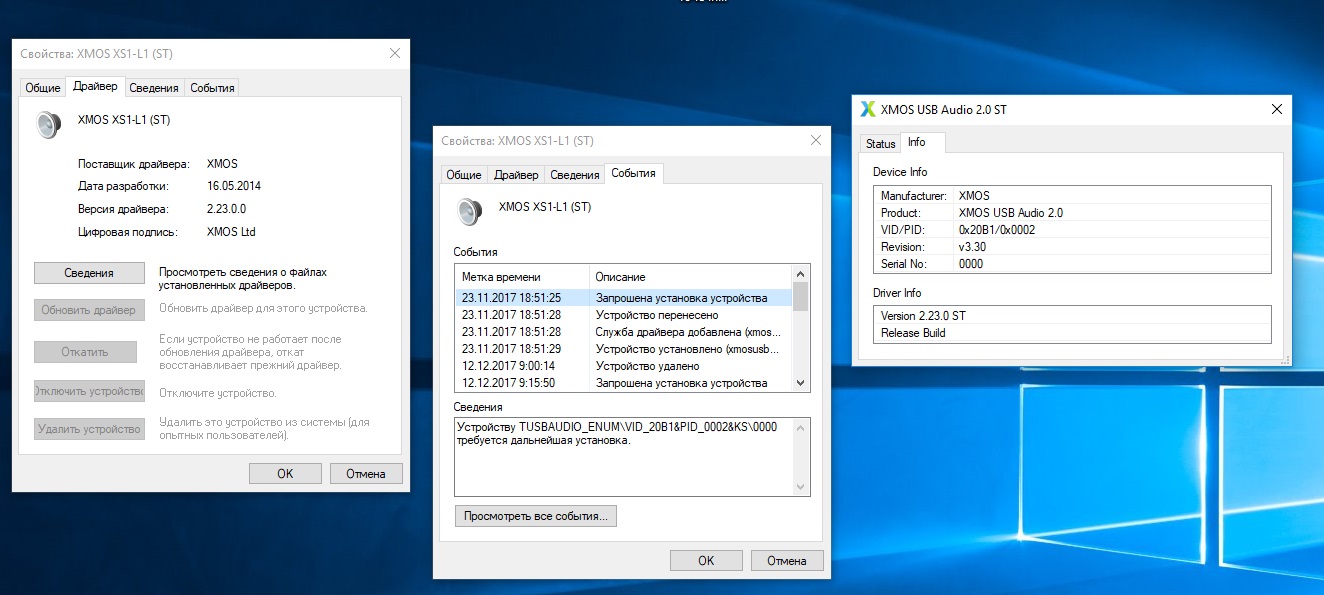Close the XMOS USB Audio 2.0 ST window
The image size is (1324, 595).
(x=1276, y=109)
